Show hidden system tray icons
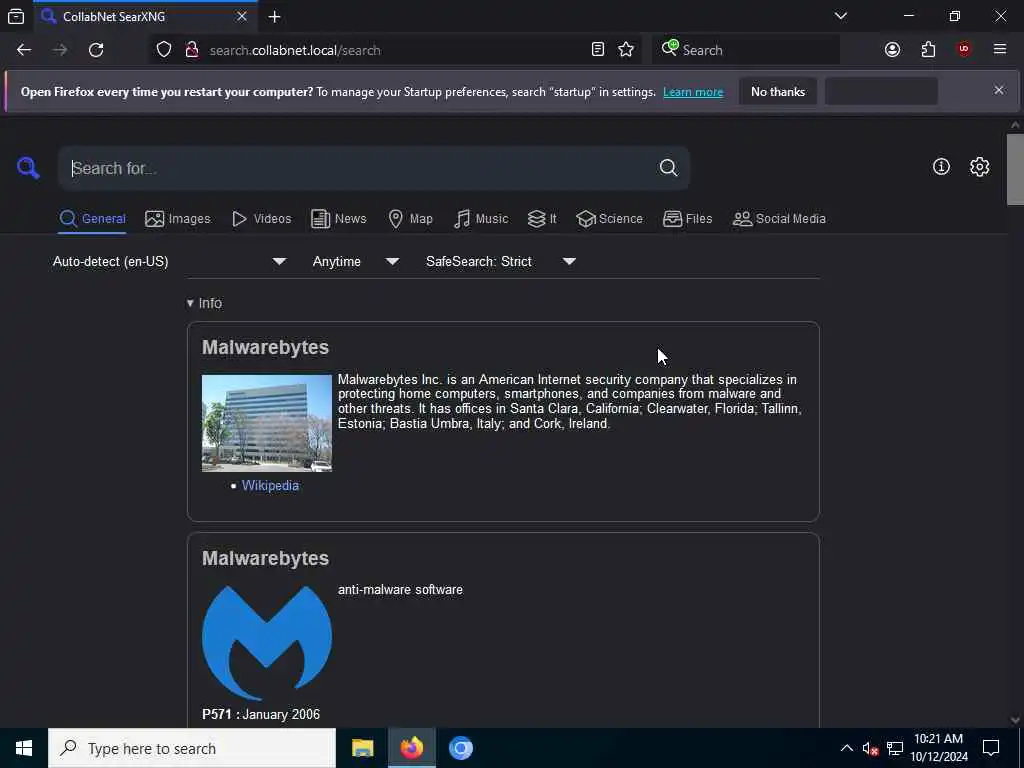The height and width of the screenshot is (768, 1024). (x=846, y=748)
